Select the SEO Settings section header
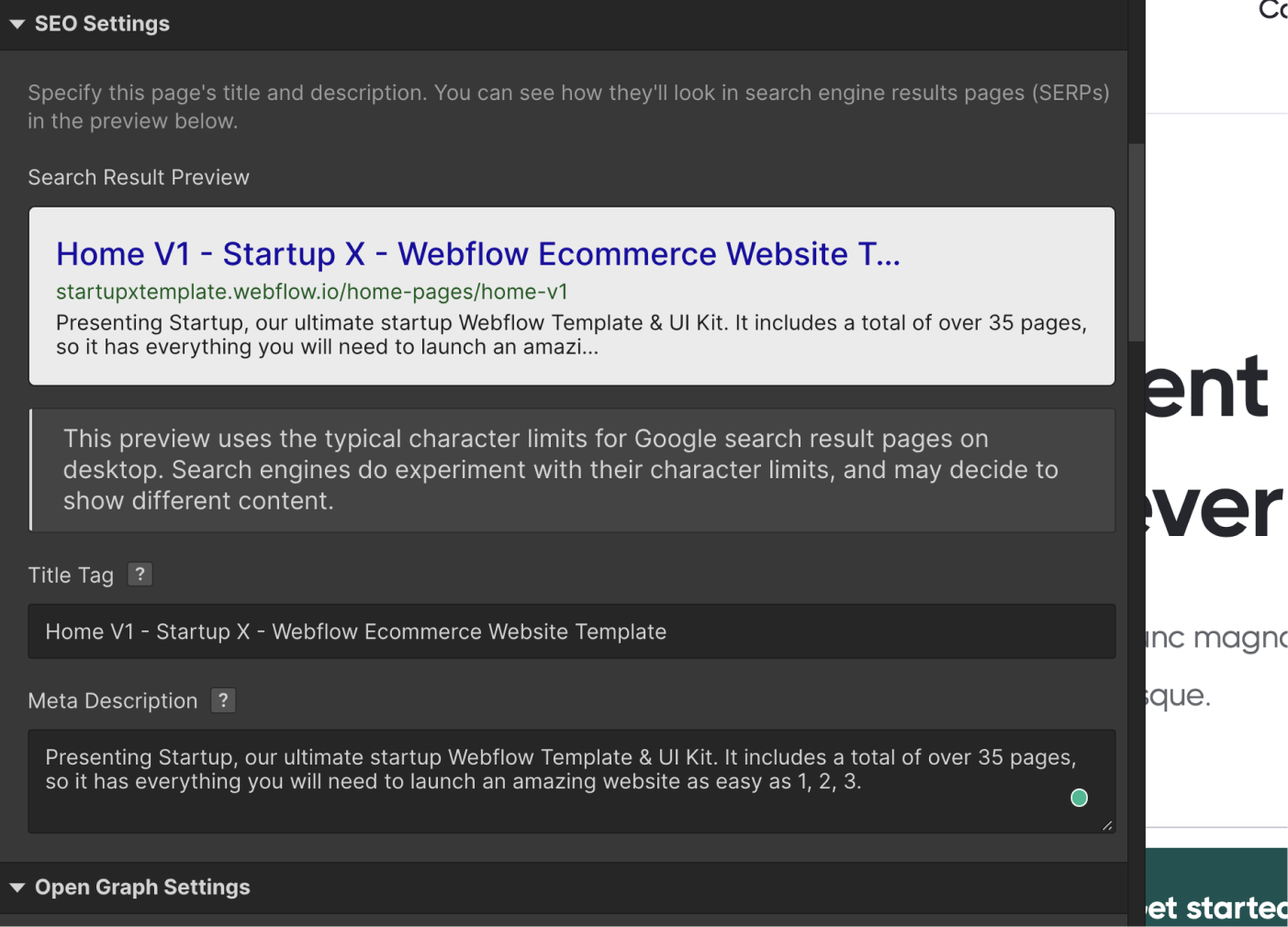This screenshot has width=1288, height=927. coord(101,24)
